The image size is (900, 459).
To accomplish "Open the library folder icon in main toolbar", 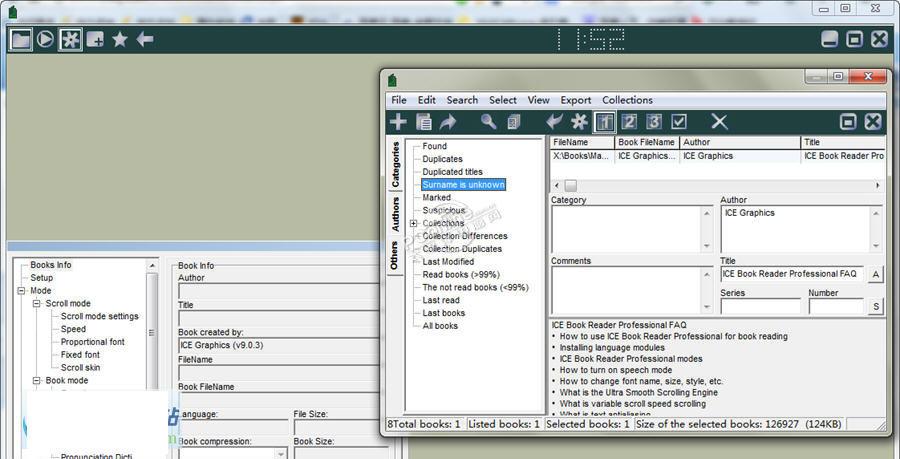I will (21, 40).
